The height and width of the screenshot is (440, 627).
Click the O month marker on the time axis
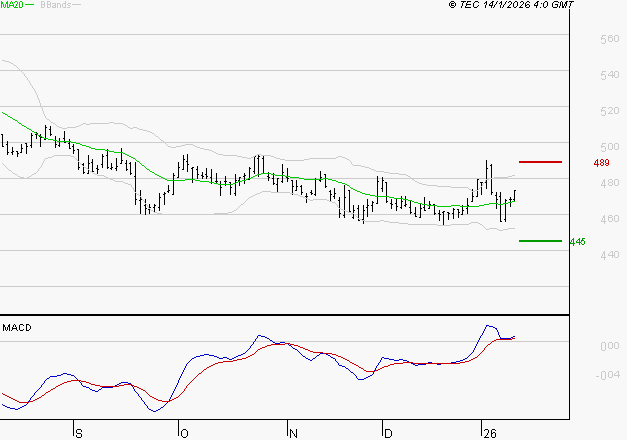click(183, 432)
